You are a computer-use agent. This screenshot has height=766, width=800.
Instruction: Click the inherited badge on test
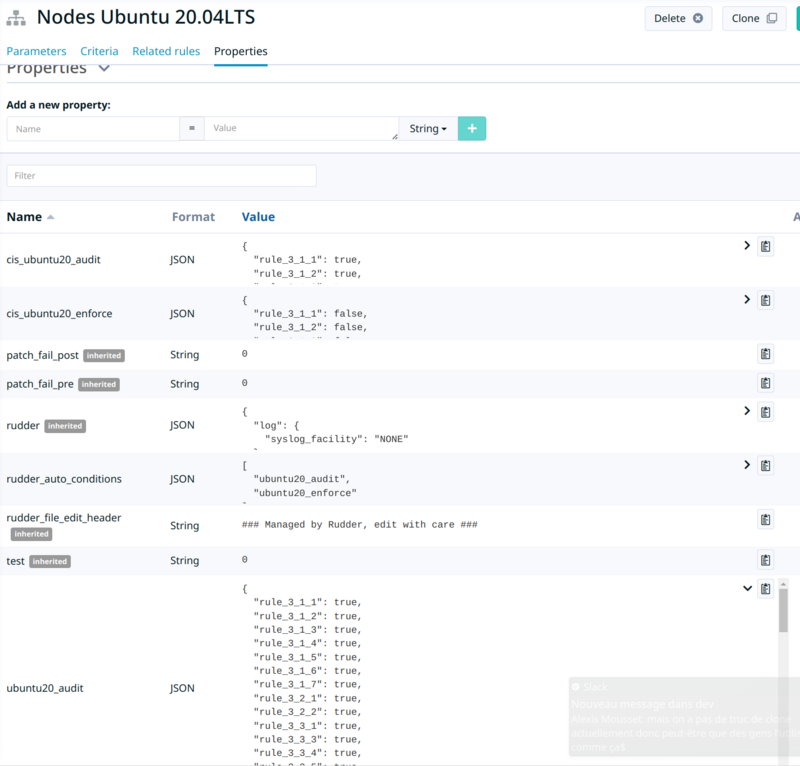[49, 561]
